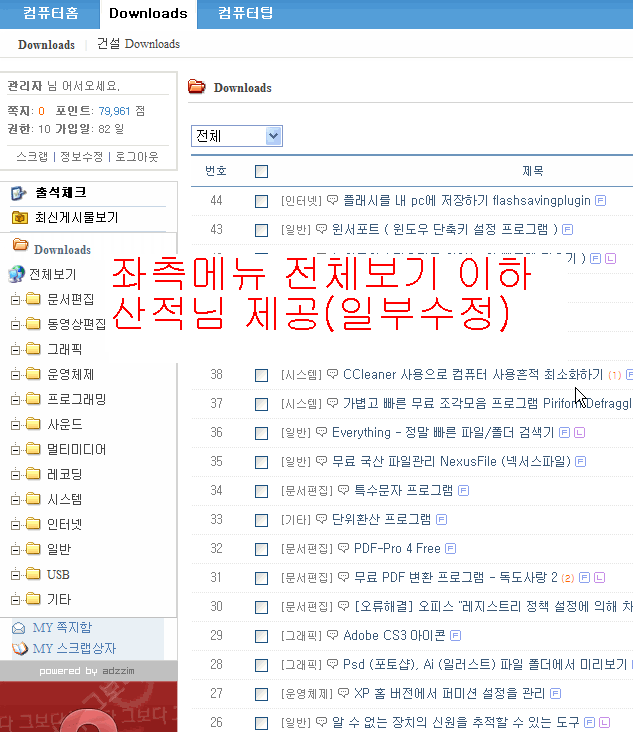Collapse the 인터넷 tree node
This screenshot has height=732, width=633.
click(15, 525)
